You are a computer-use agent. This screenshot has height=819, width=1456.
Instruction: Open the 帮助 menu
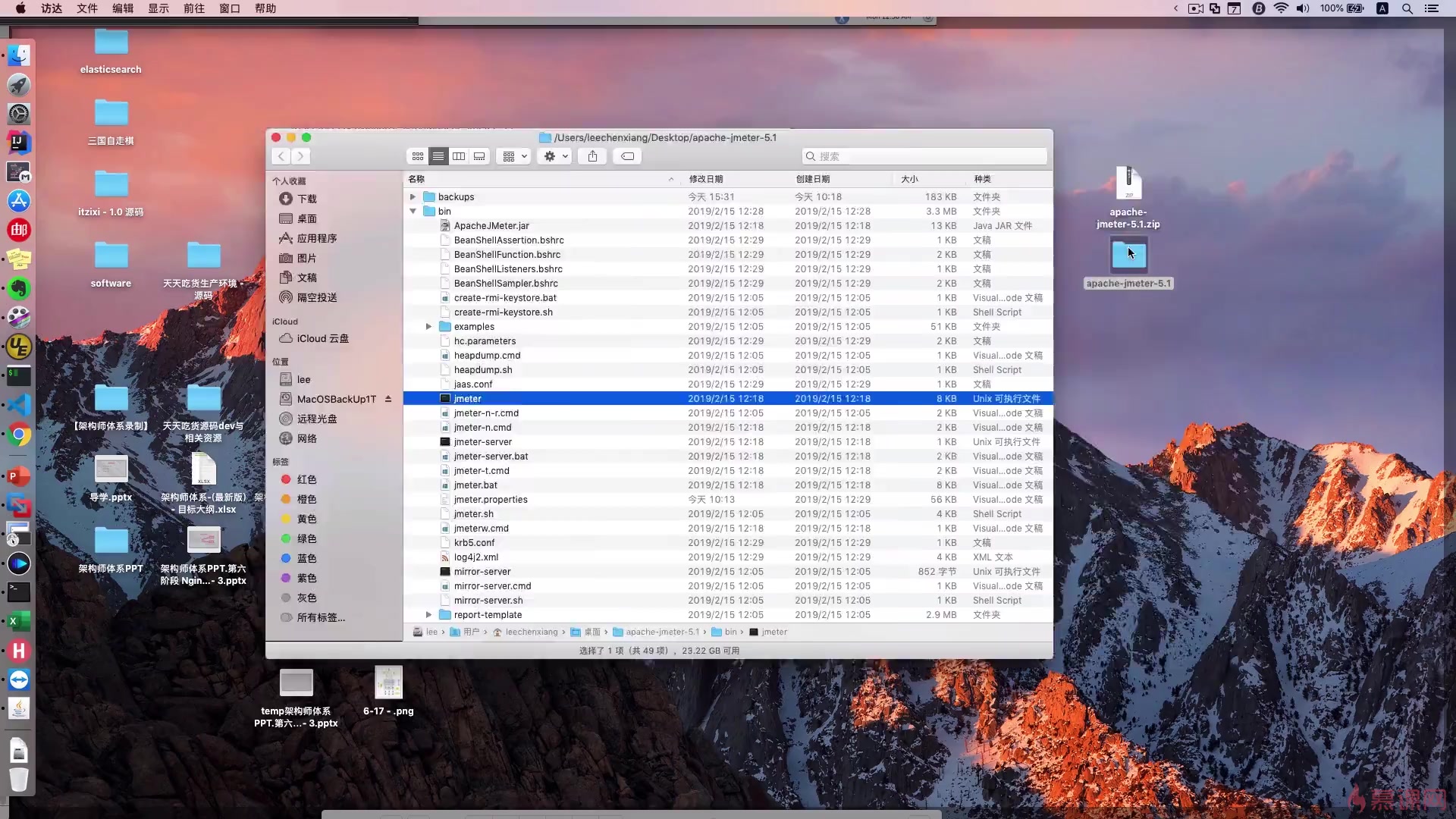click(x=265, y=8)
